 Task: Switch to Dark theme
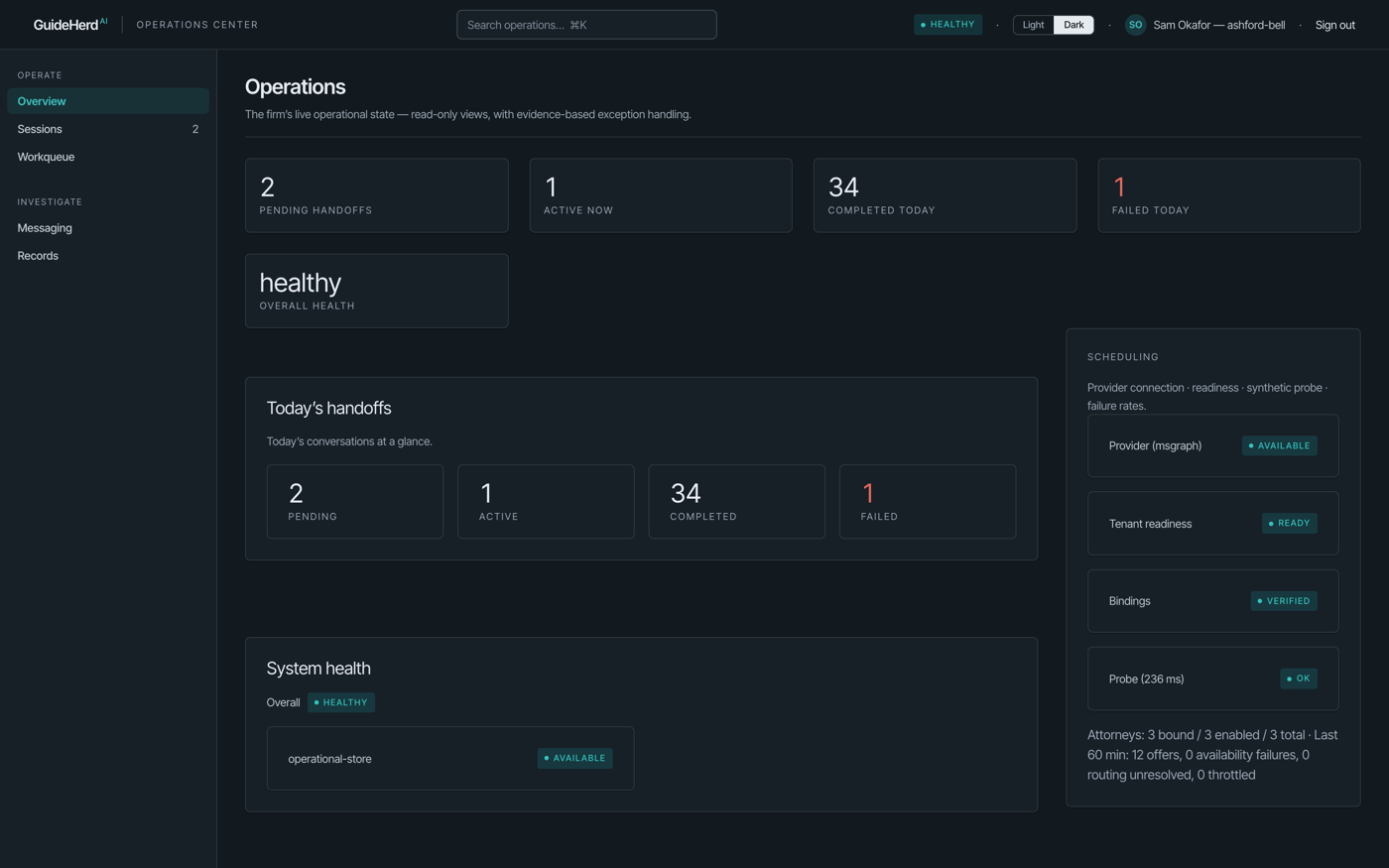tap(1073, 25)
